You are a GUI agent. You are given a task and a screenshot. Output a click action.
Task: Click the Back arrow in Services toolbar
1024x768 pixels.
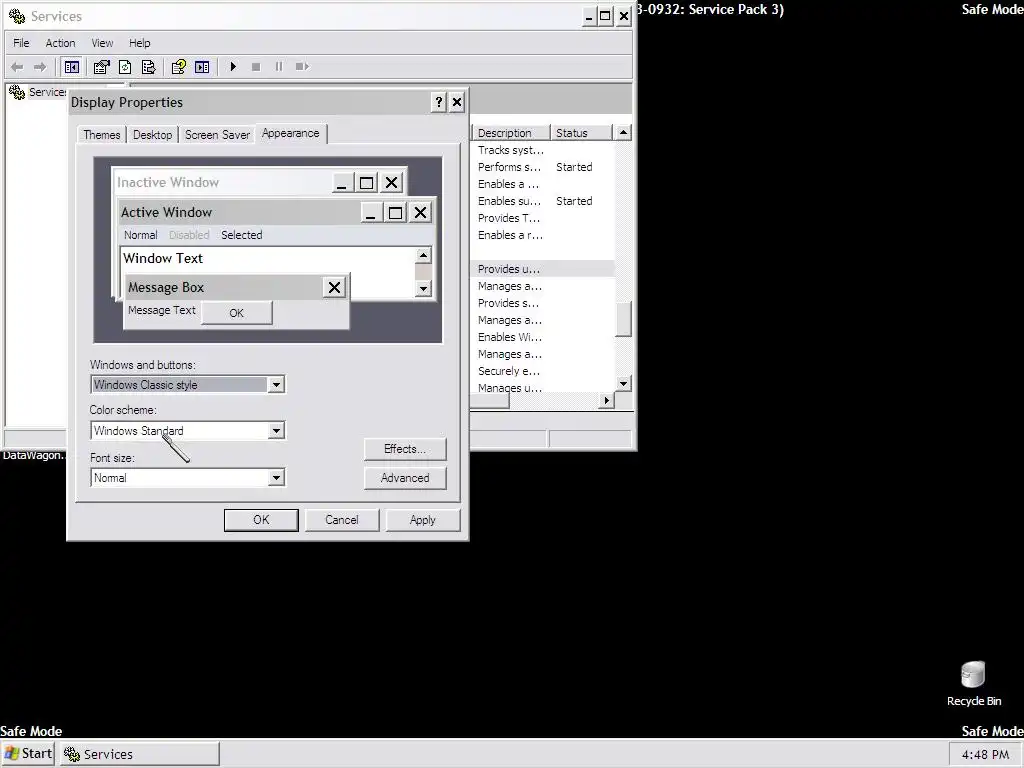(18, 67)
